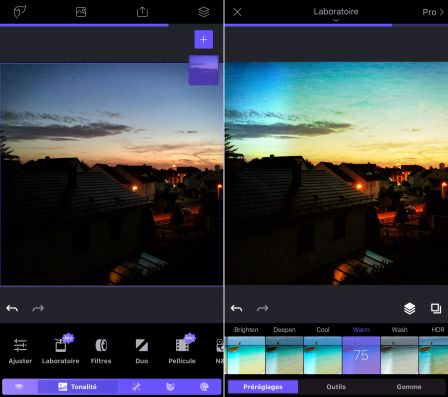Image resolution: width=448 pixels, height=397 pixels.
Task: Select the HDR preset label
Action: (x=438, y=330)
